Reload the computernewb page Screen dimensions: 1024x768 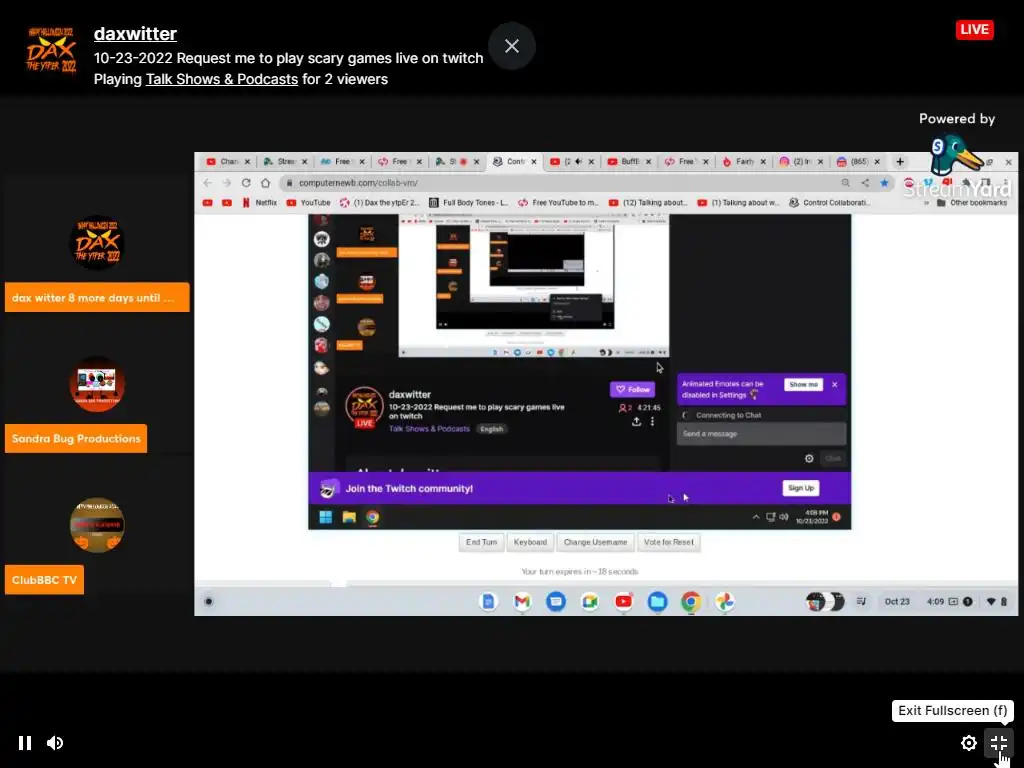pos(246,183)
